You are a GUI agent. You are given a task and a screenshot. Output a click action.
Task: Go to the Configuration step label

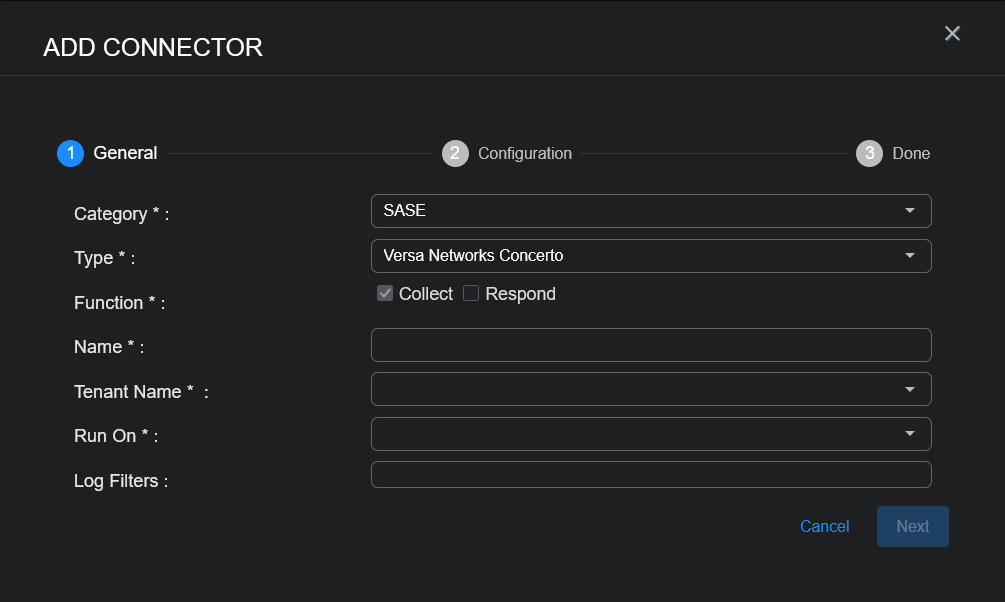coord(525,154)
